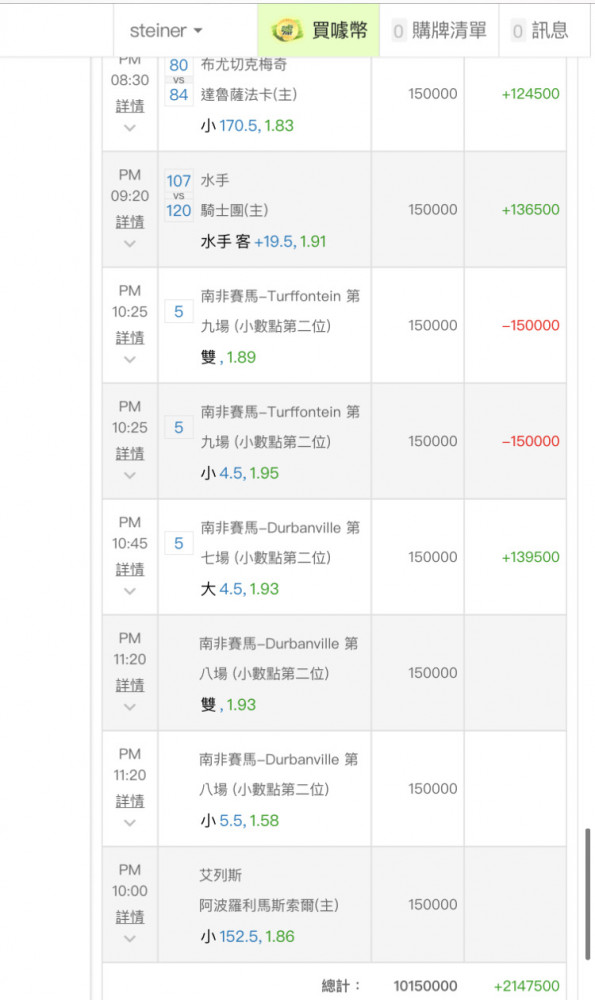
Task: Open 詳情 for the 10:45 Durbanville race
Action: (x=130, y=569)
